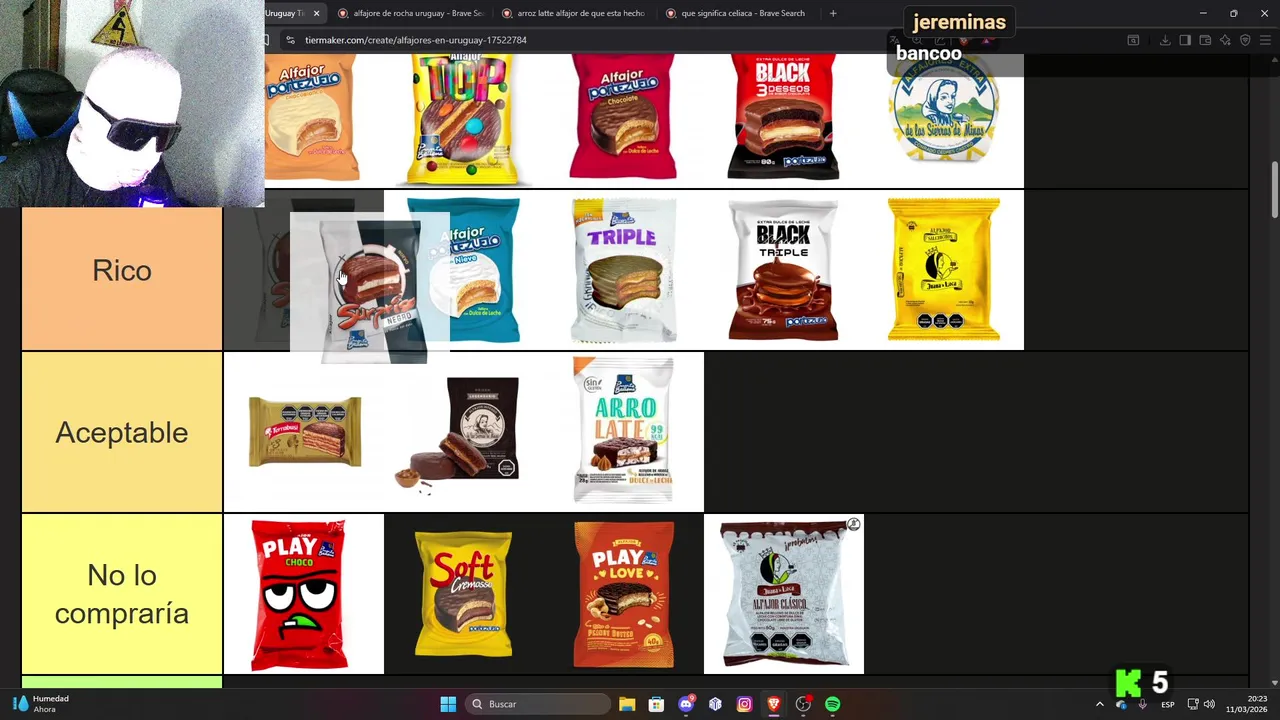Select the Alfajor TOP yellow package image
The height and width of the screenshot is (720, 1280).
[x=463, y=120]
